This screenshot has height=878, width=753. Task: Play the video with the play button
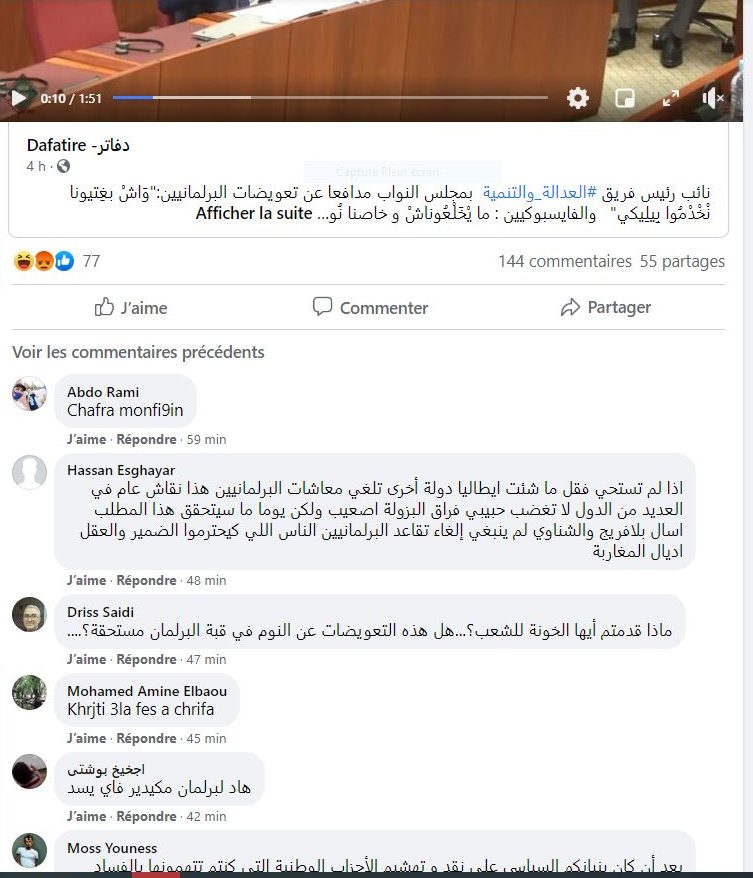pos(19,99)
